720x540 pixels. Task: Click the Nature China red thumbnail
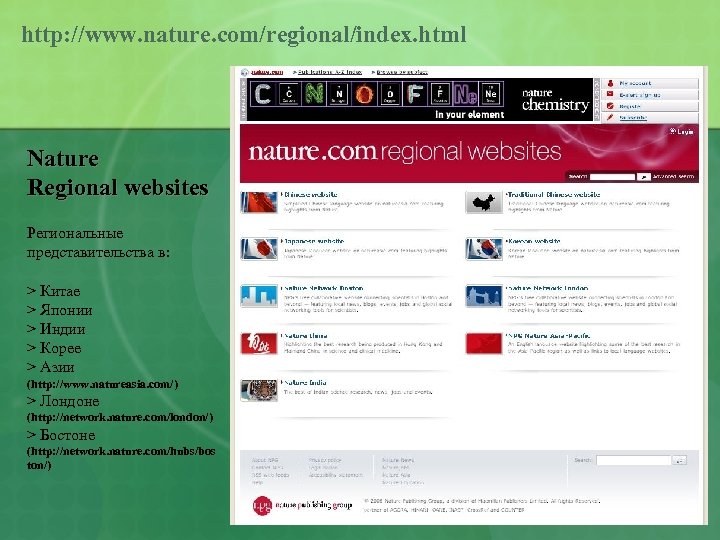click(259, 344)
